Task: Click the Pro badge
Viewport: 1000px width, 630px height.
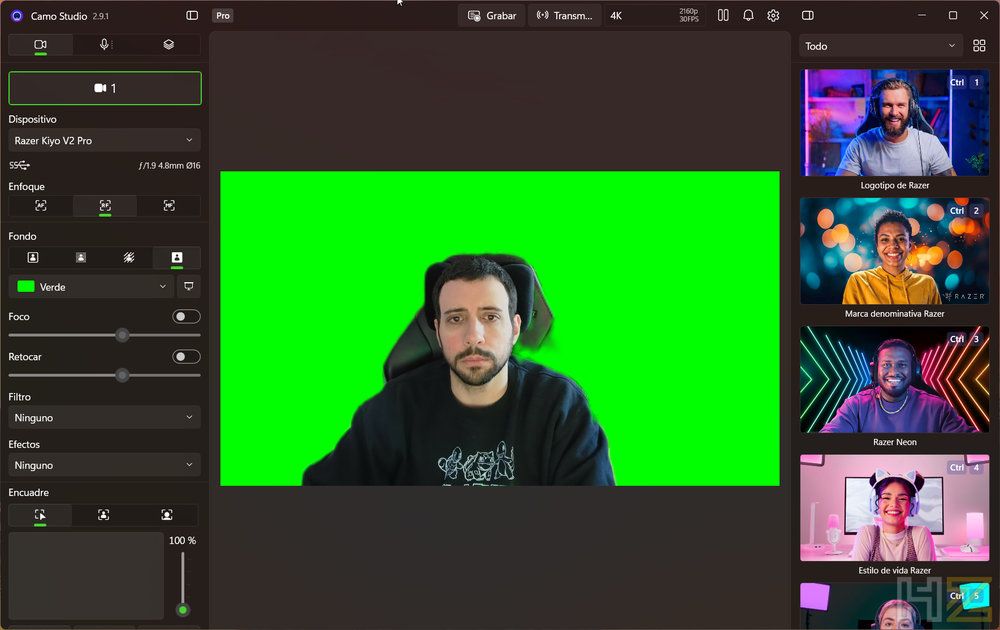Action: (223, 16)
